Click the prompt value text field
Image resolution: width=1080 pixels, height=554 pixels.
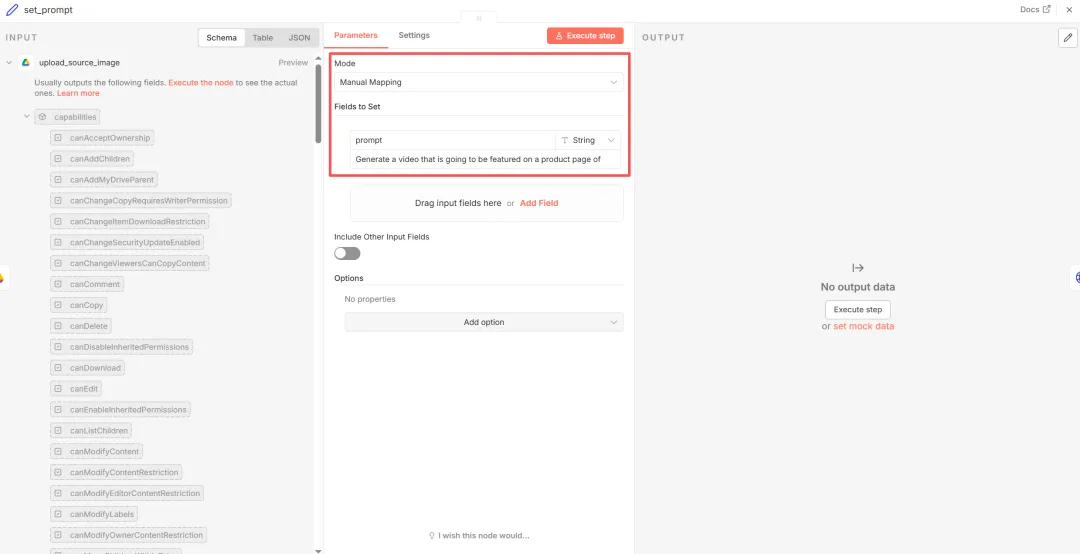pos(485,159)
